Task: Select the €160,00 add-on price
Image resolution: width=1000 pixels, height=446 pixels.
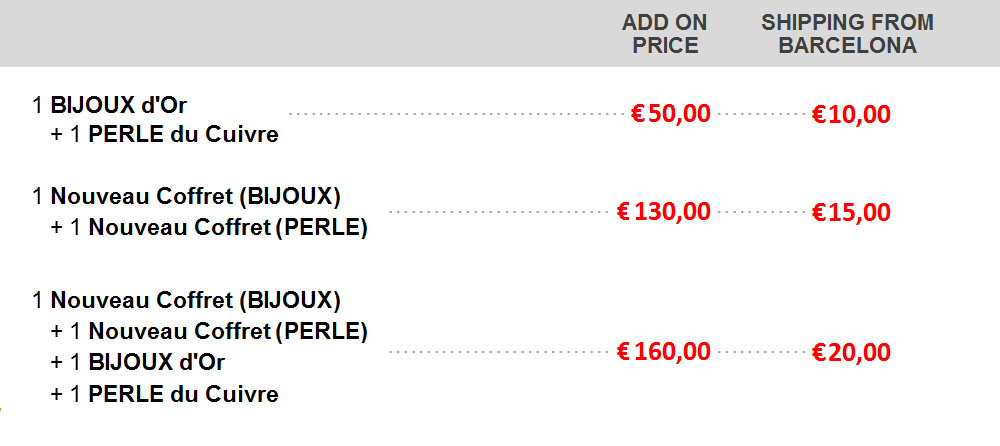Action: point(664,352)
